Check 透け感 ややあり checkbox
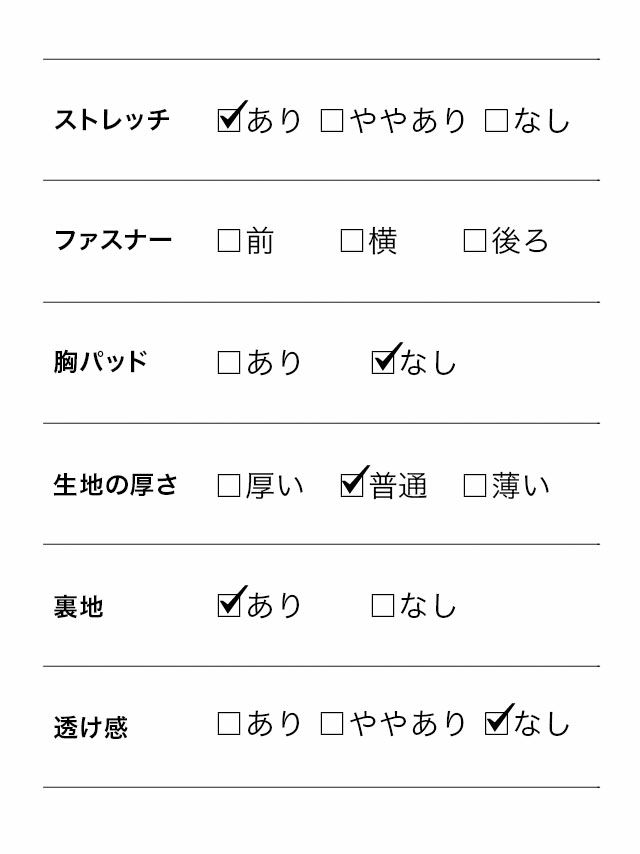The image size is (640, 854). click(x=332, y=724)
